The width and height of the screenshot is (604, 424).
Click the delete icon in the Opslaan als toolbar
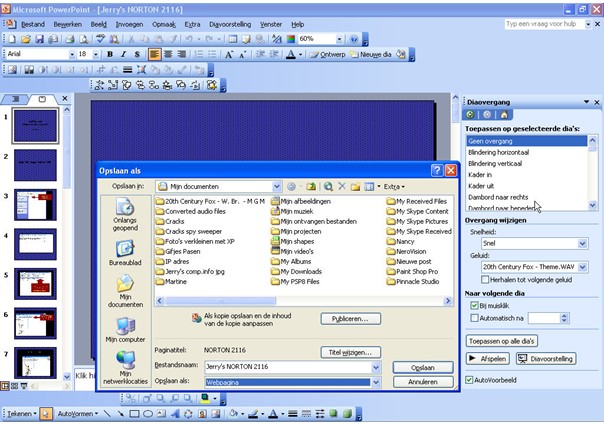(341, 186)
